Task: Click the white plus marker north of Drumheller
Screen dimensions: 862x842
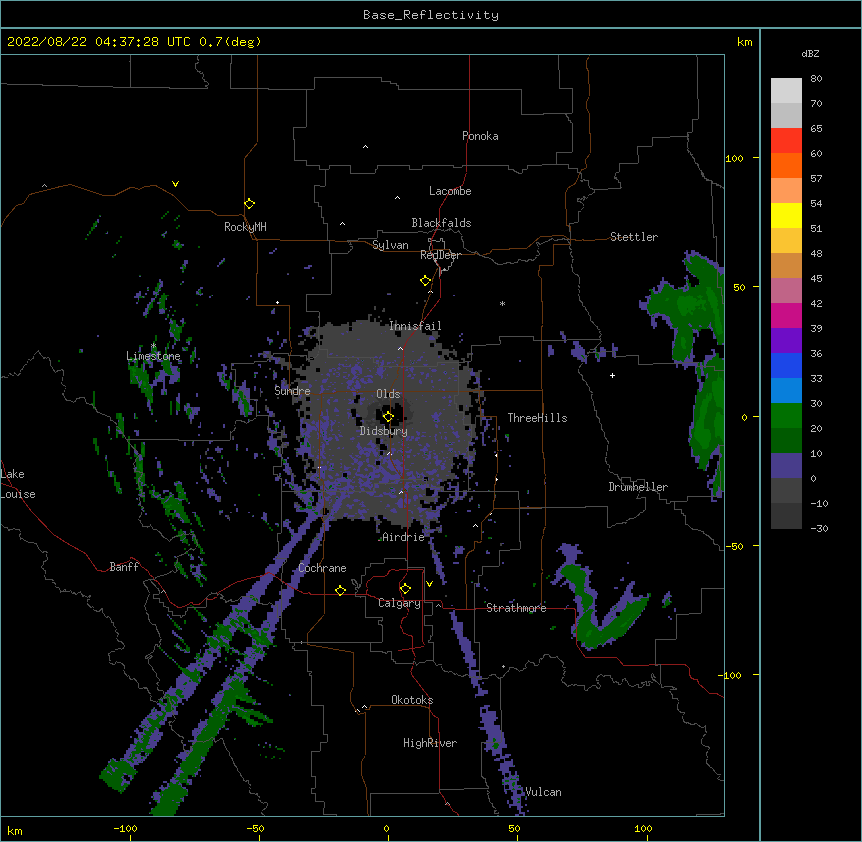Action: coord(612,375)
